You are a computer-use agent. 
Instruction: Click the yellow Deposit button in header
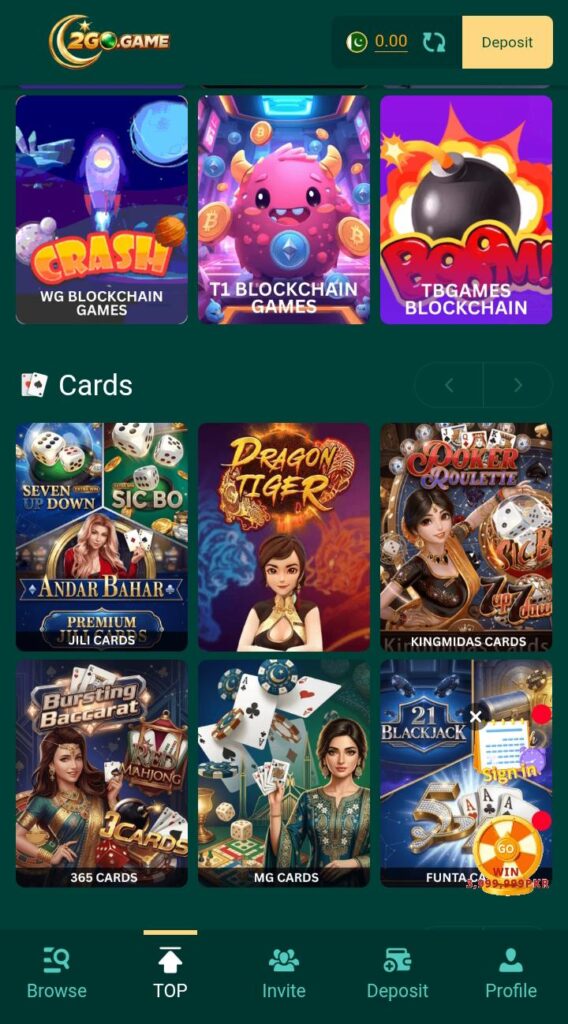507,42
